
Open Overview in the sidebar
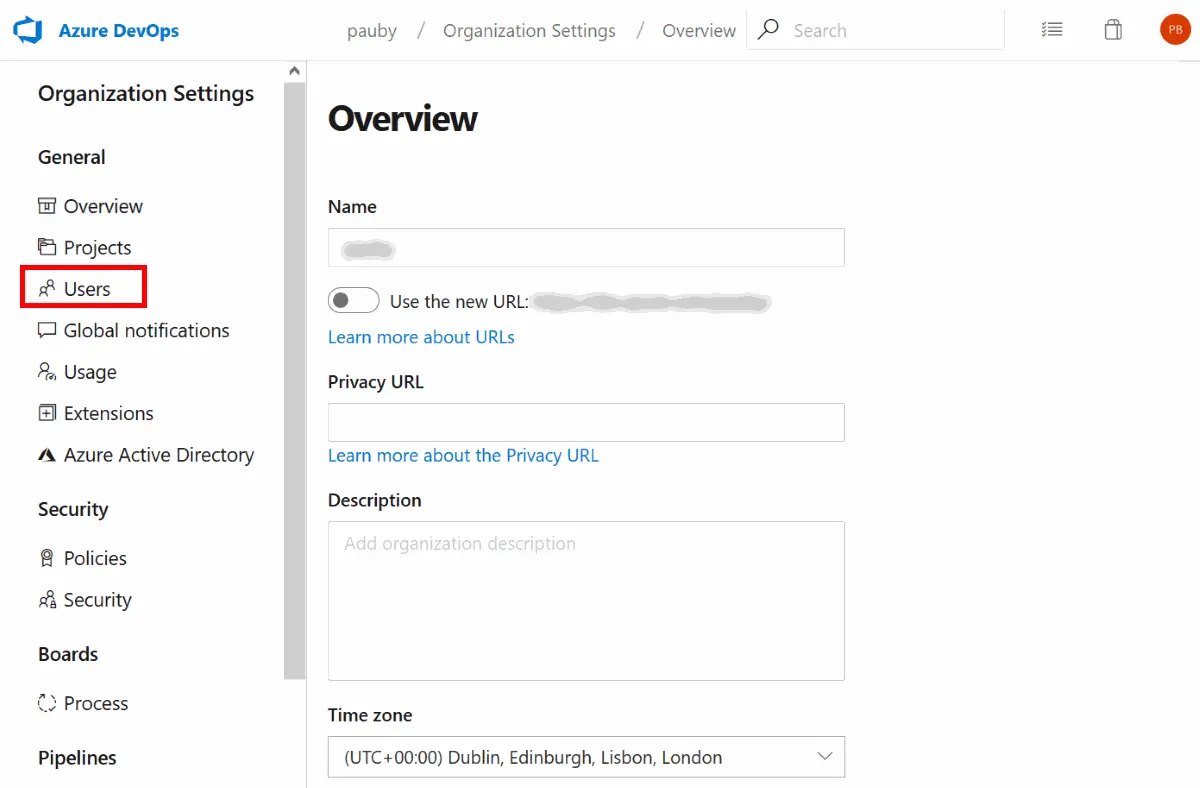[103, 206]
